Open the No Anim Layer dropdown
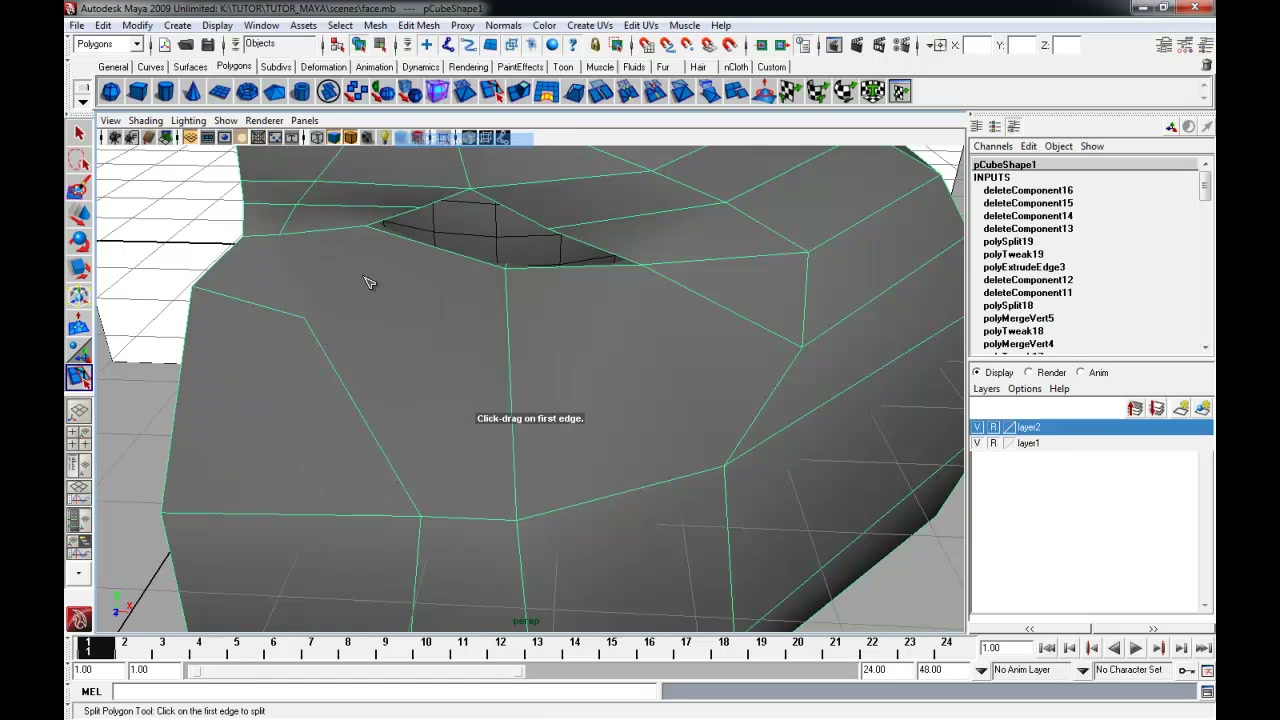 click(1039, 670)
